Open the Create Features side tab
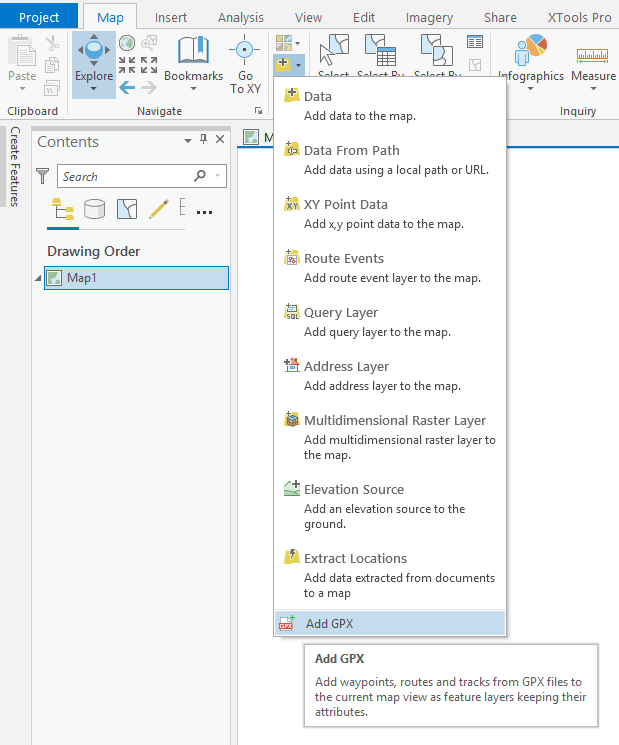The image size is (619, 745). [x=15, y=166]
